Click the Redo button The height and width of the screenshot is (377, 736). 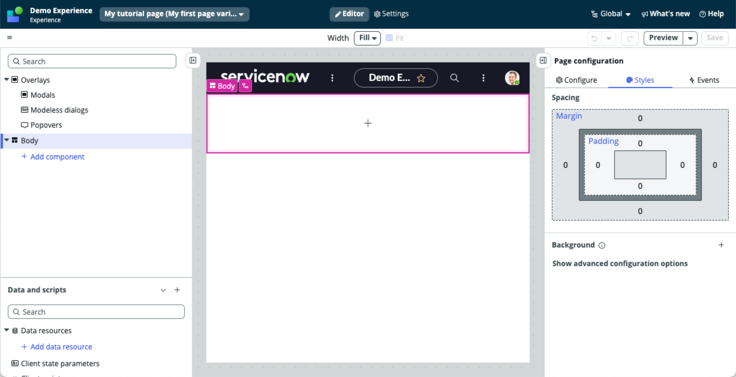click(x=630, y=38)
